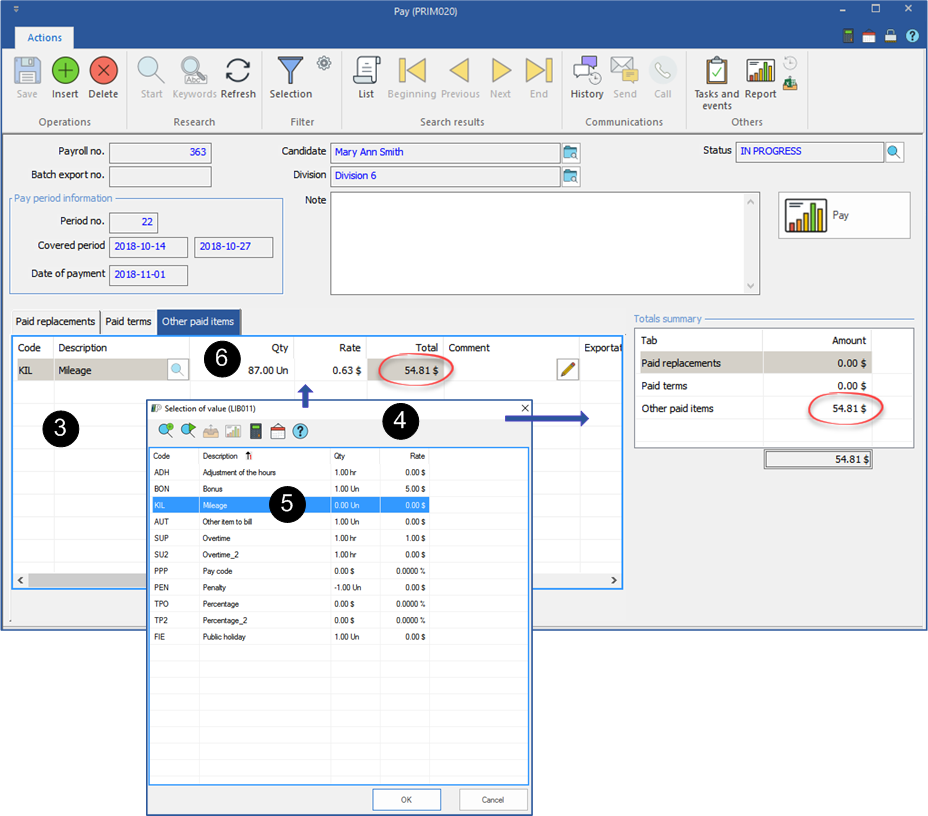Click the add-search icon in Selection of value
Viewport: 928px width, 816px height.
pyautogui.click(x=166, y=431)
